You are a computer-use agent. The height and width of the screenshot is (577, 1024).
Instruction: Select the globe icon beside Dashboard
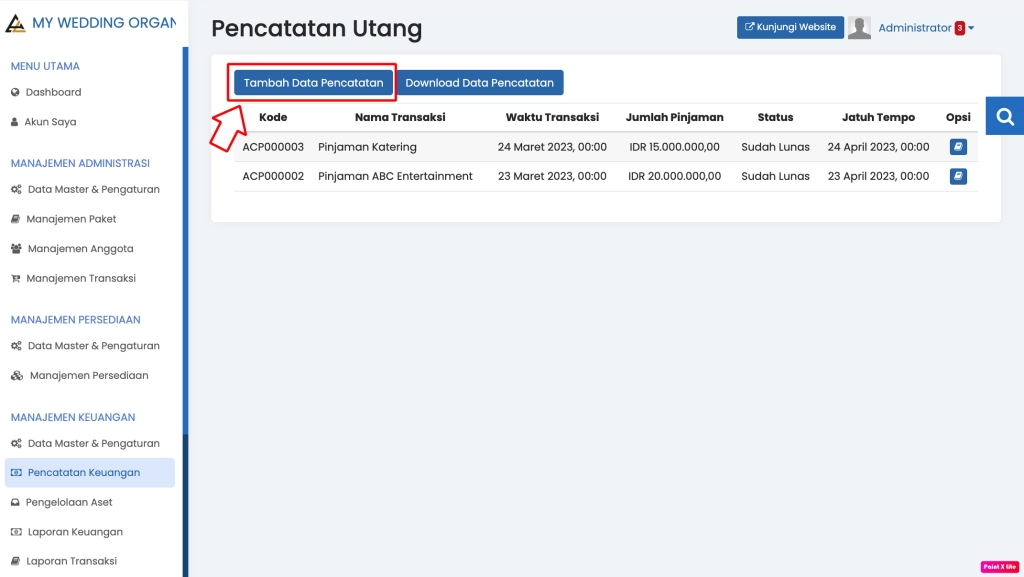tap(17, 92)
